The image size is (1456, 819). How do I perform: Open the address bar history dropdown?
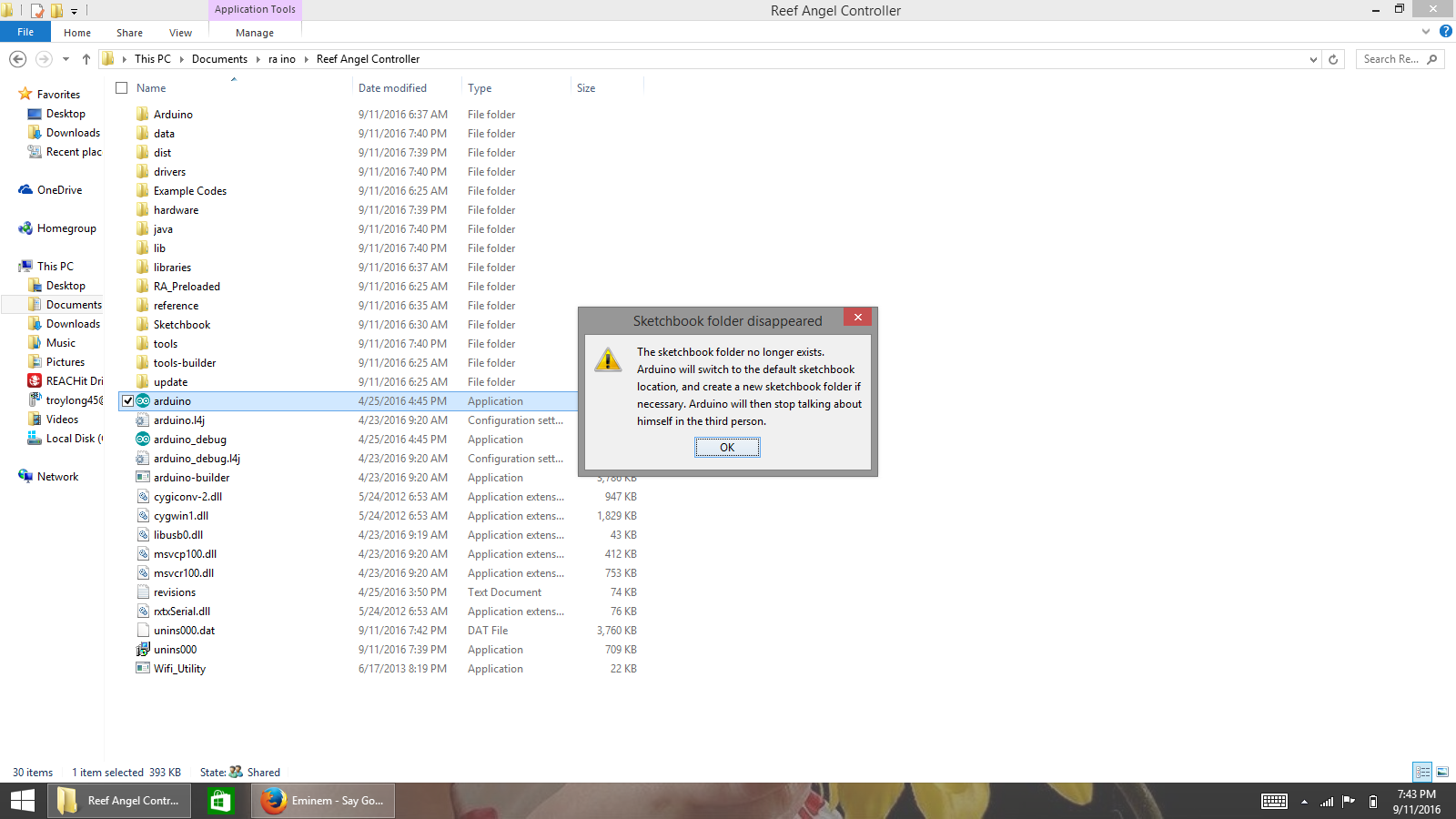pyautogui.click(x=1313, y=59)
